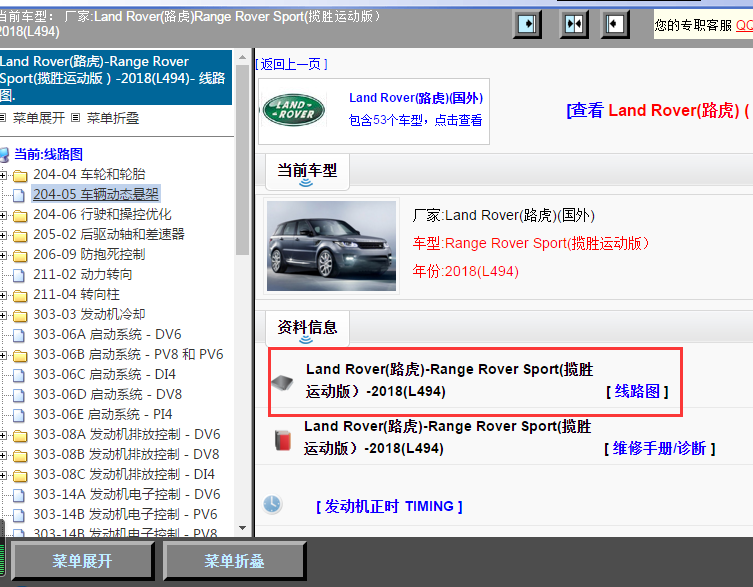The width and height of the screenshot is (753, 587).
Task: Expand the 303-06B 启动系统 tree node
Action: coord(3,355)
